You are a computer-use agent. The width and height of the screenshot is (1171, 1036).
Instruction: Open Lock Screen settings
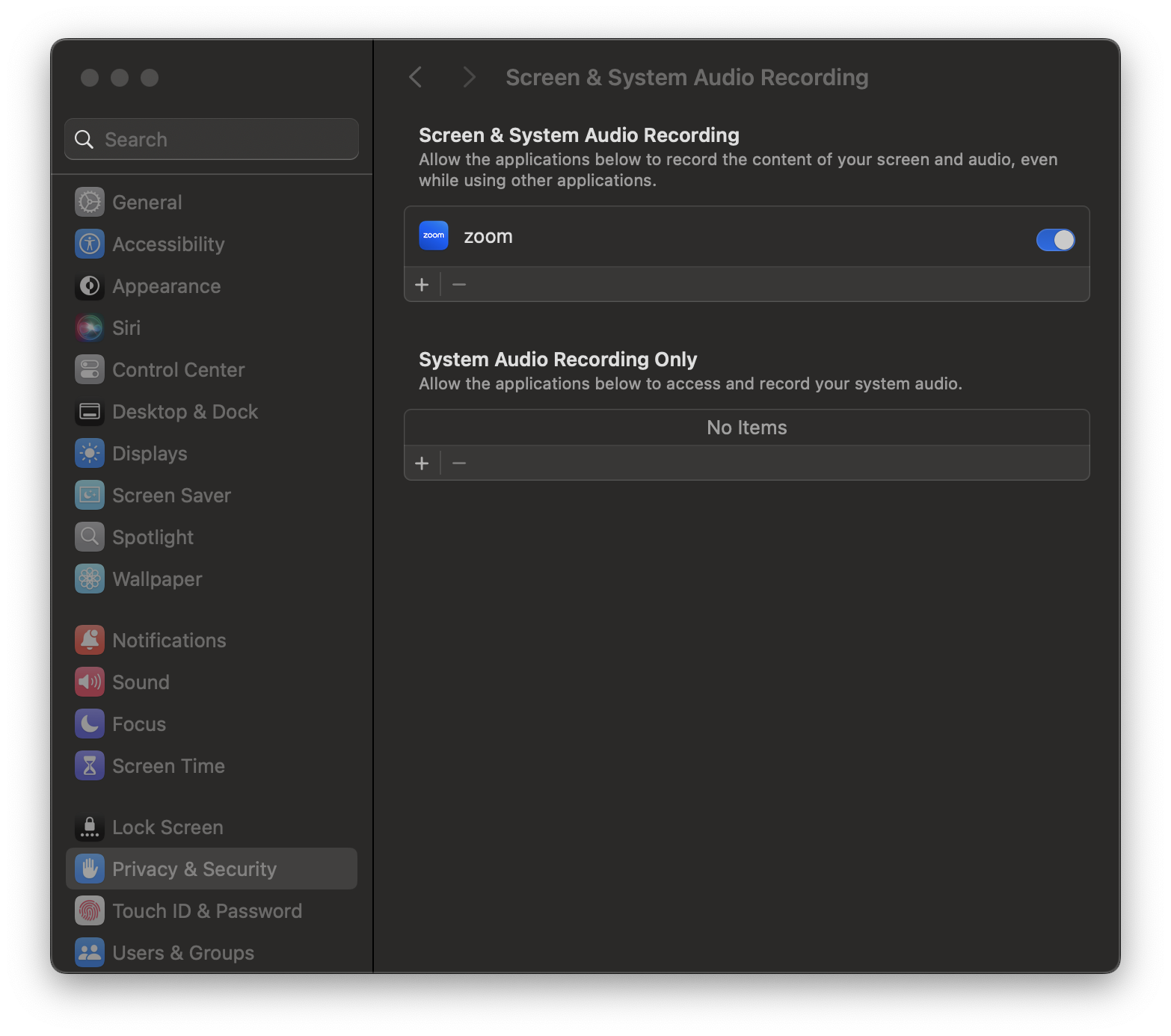tap(167, 827)
